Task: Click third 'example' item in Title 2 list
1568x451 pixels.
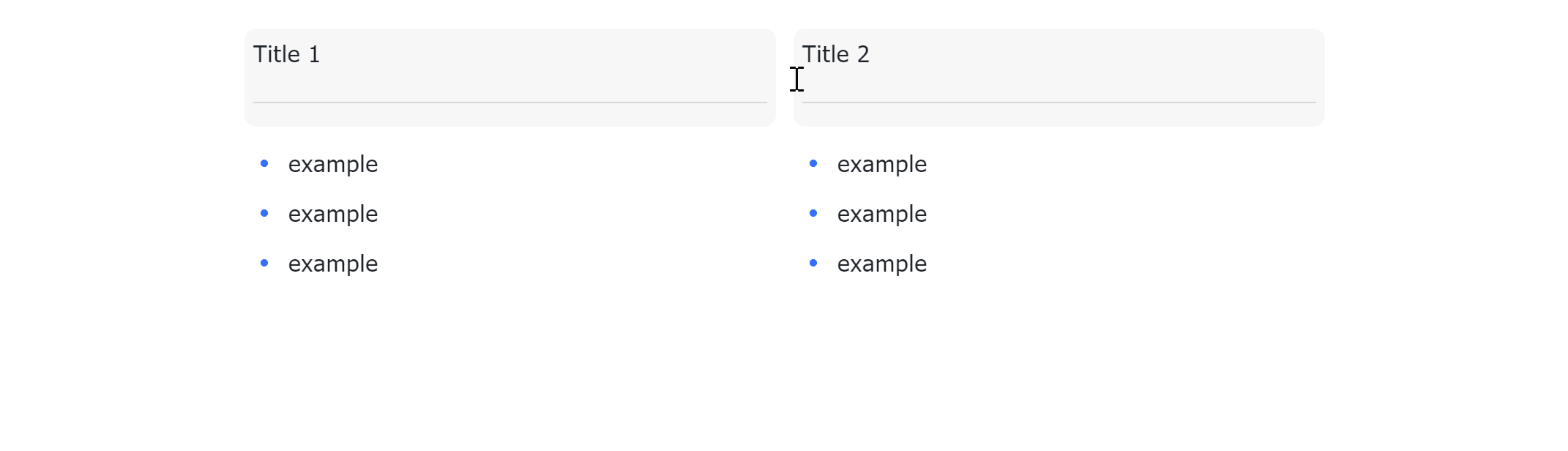Action: point(882,264)
